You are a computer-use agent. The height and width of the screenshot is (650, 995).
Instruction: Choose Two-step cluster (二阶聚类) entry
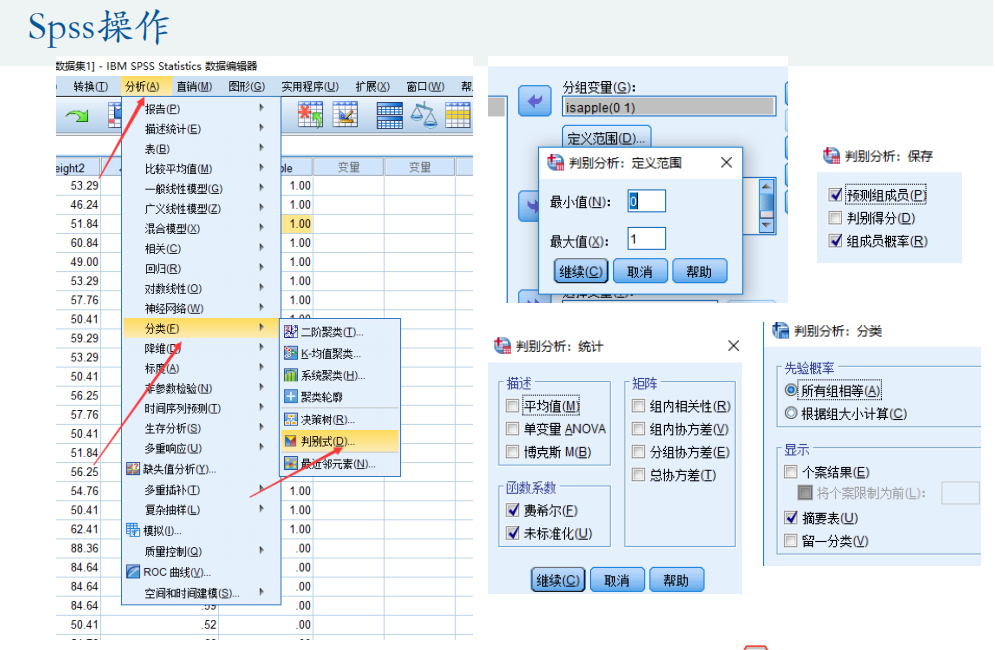click(x=339, y=332)
